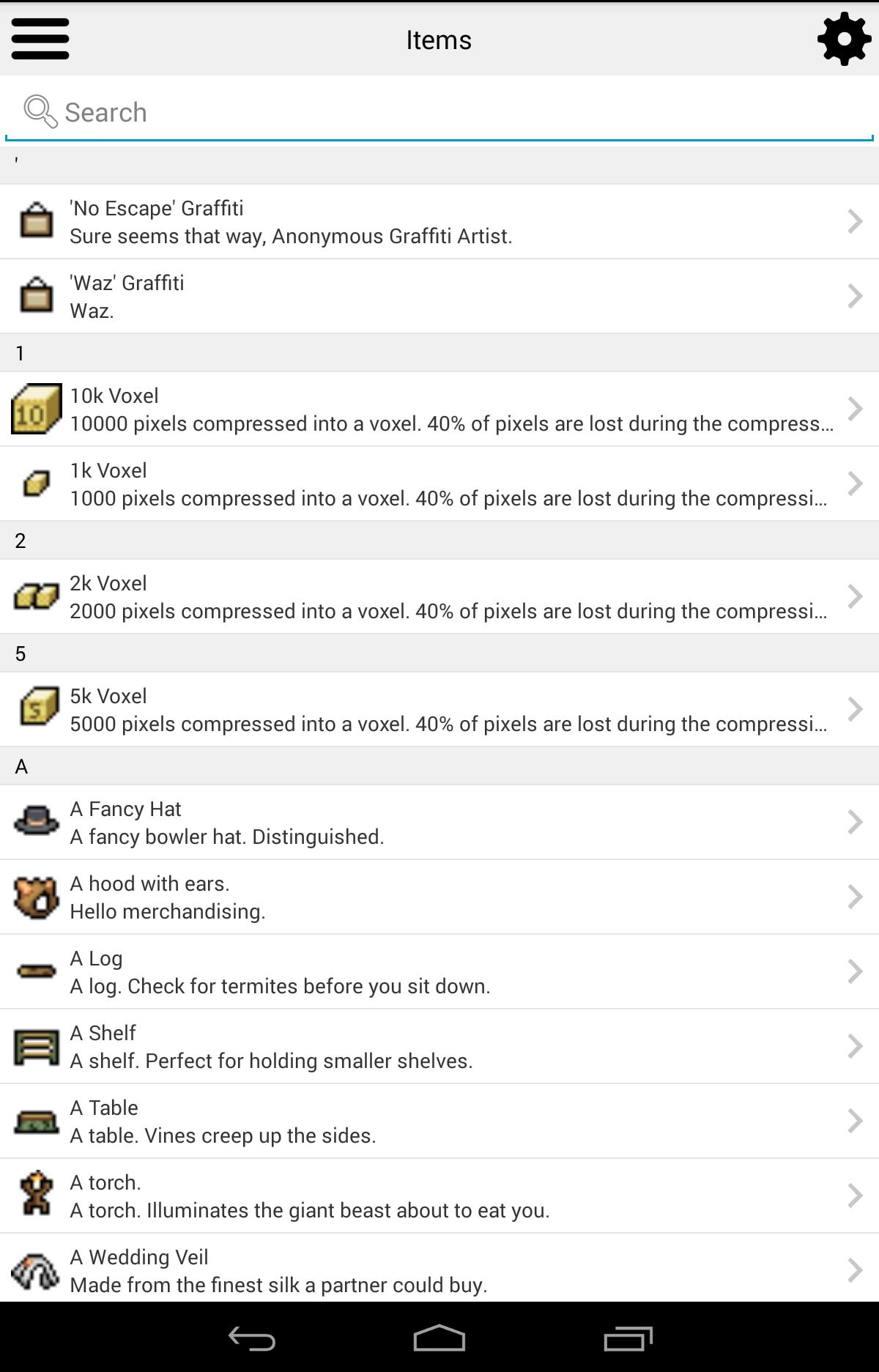Expand details for A Log
This screenshot has width=879, height=1372.
(856, 971)
